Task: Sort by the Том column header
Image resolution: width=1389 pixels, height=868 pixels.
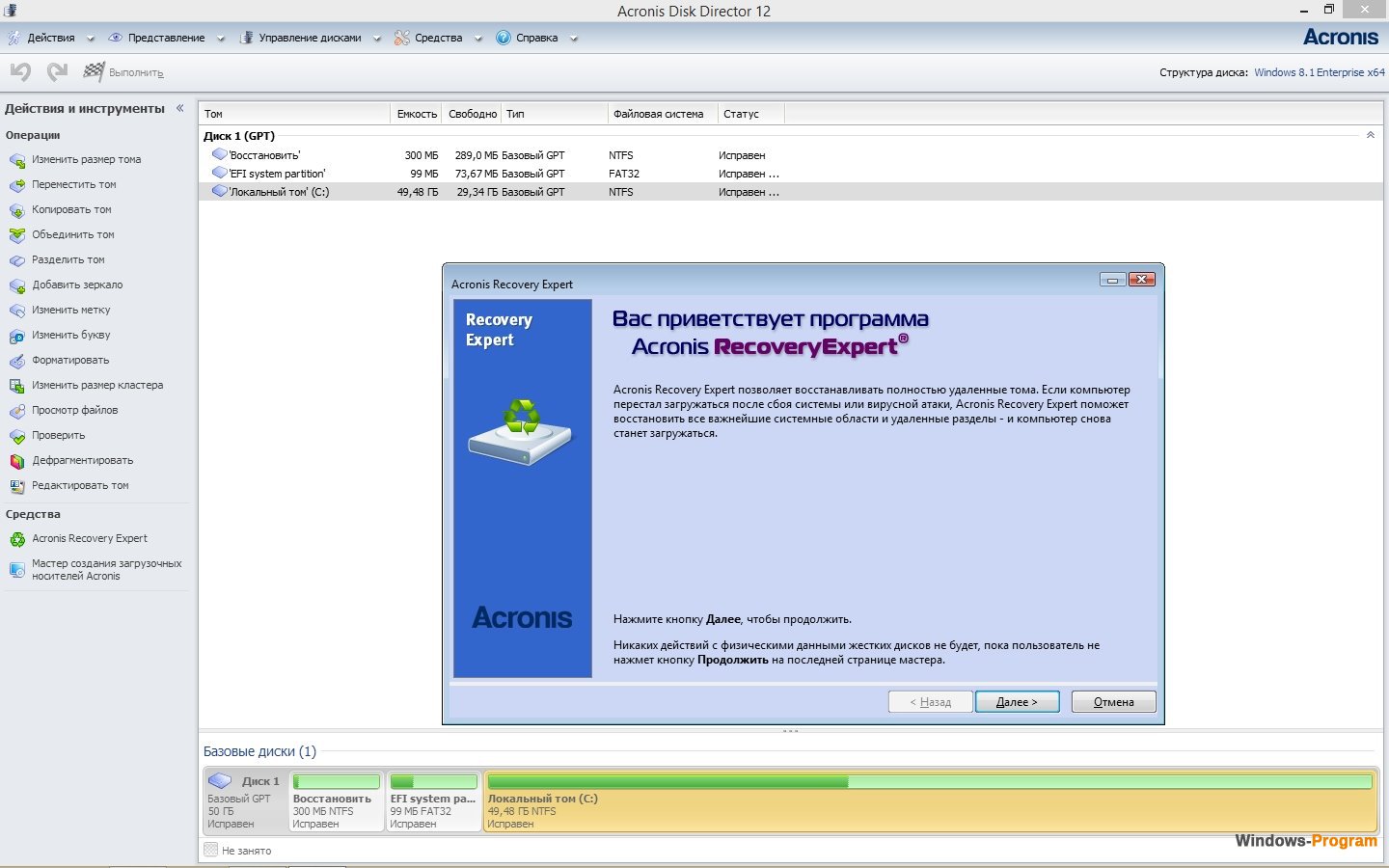Action: click(x=294, y=114)
